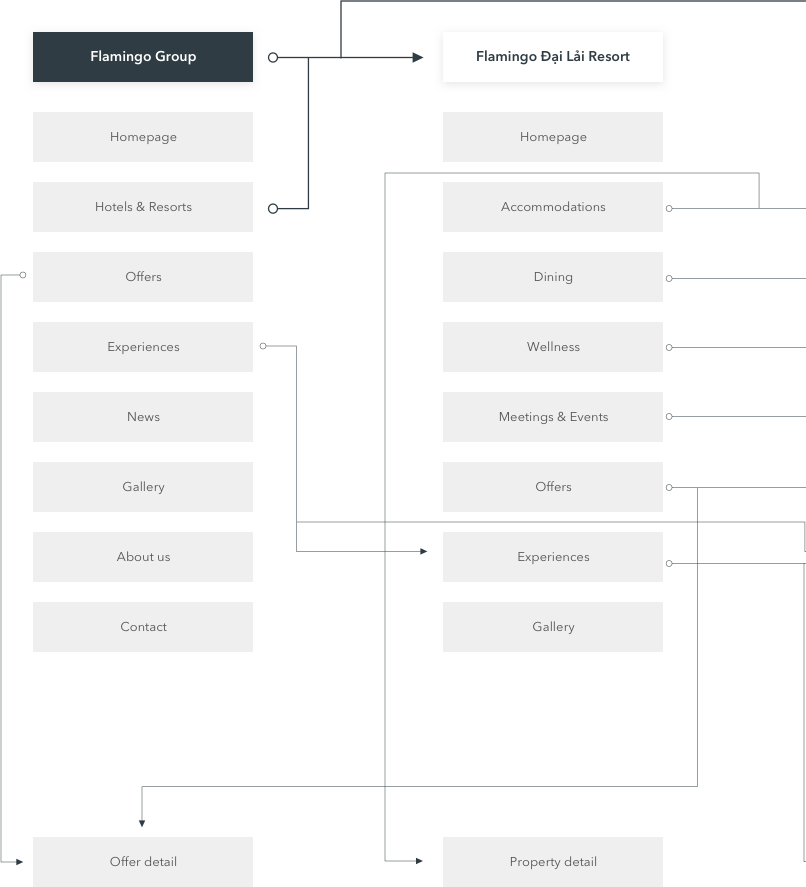
Task: Click the Meetings & Events node
Action: [553, 417]
